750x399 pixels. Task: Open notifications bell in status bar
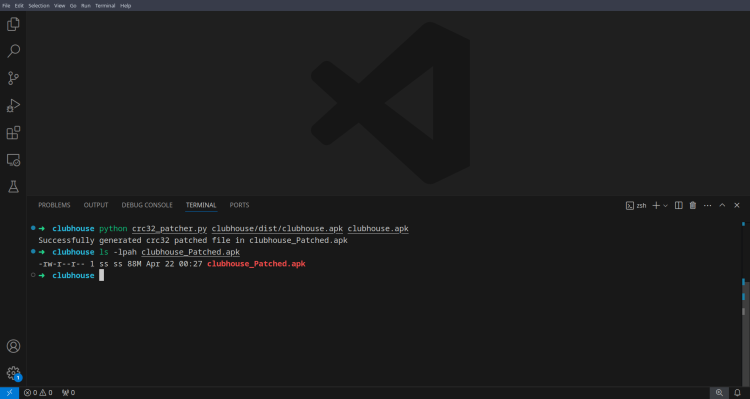pyautogui.click(x=737, y=393)
